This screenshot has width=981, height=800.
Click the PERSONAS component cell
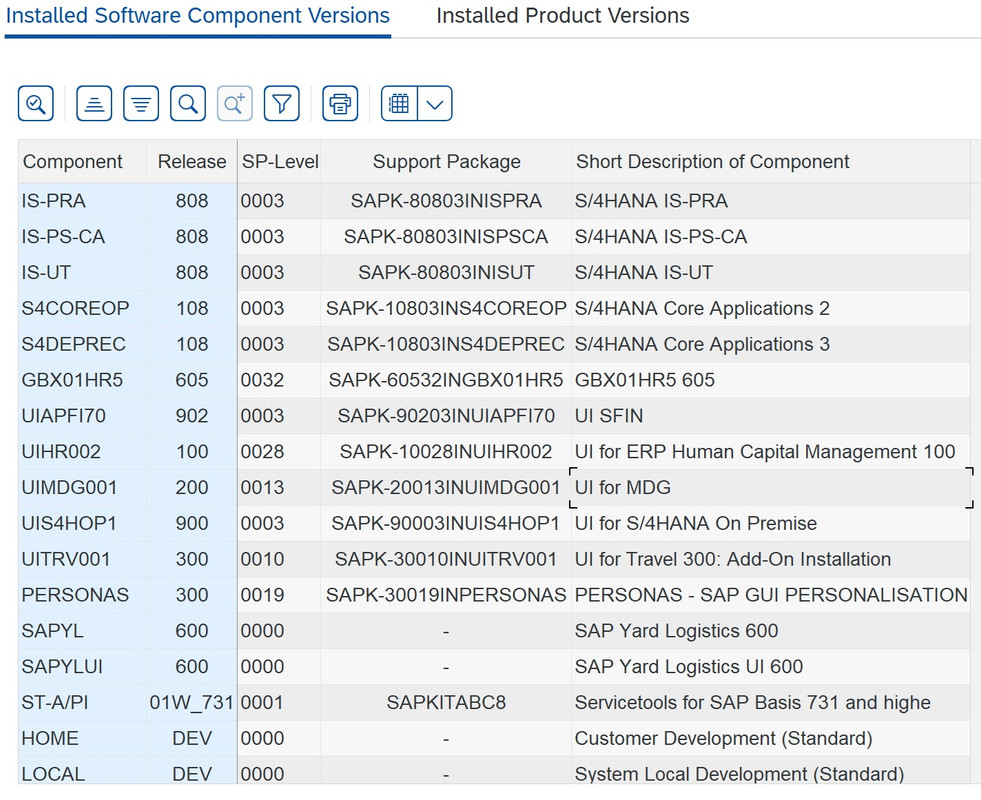[75, 595]
